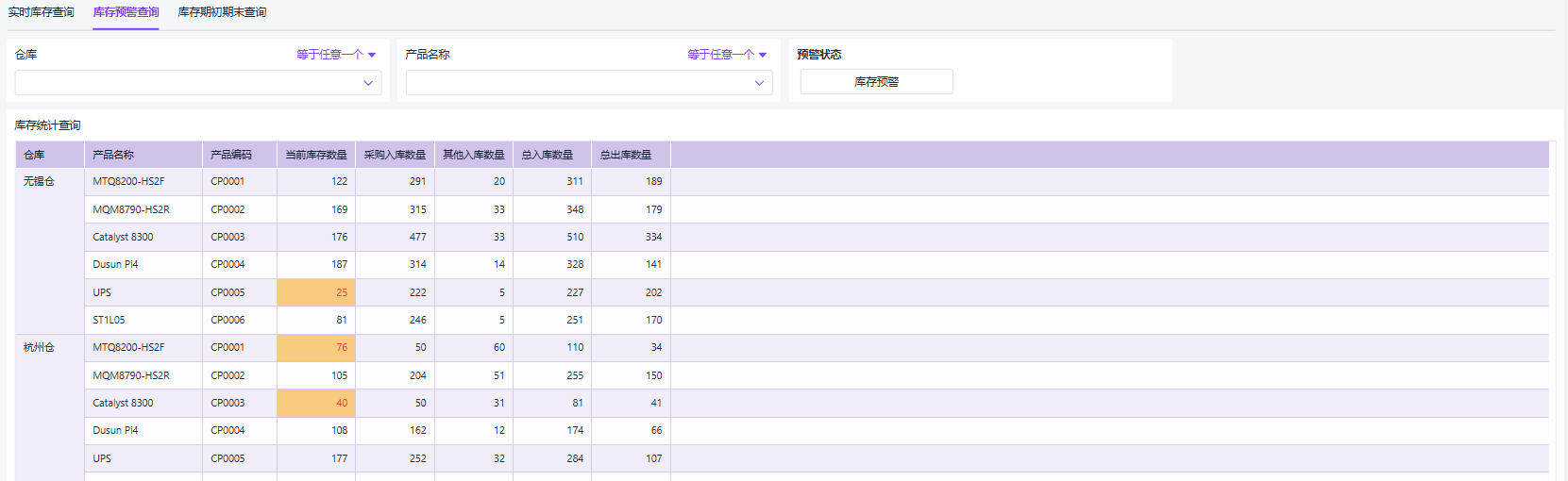The image size is (1568, 481).
Task: Select ST1L05 product name cell
Action: (x=143, y=320)
